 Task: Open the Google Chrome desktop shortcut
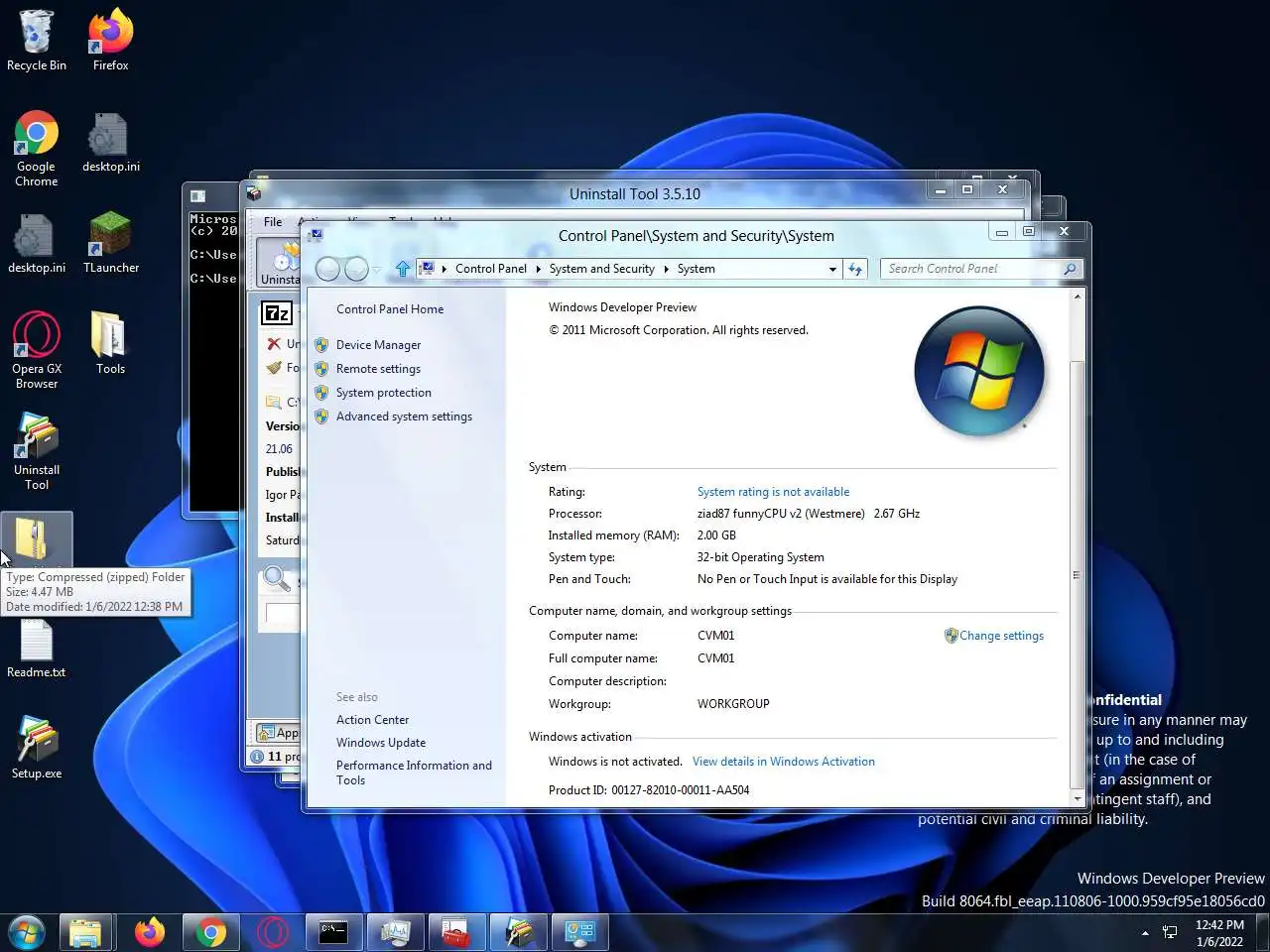click(36, 149)
